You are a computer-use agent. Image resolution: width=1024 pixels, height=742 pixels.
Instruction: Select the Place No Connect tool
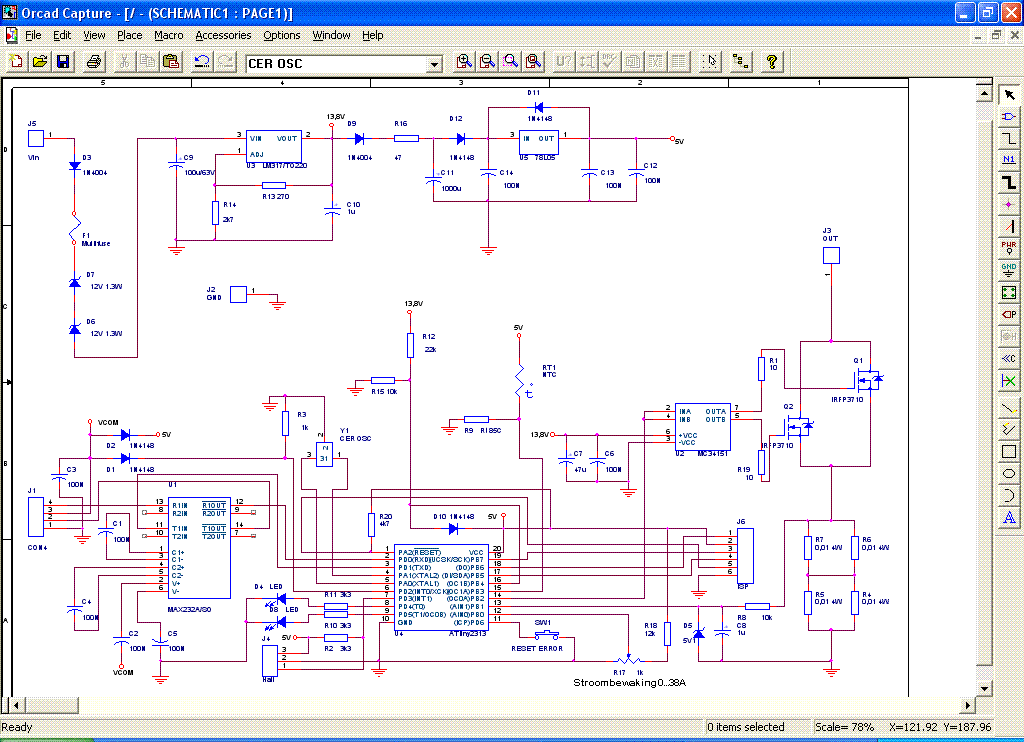1009,381
